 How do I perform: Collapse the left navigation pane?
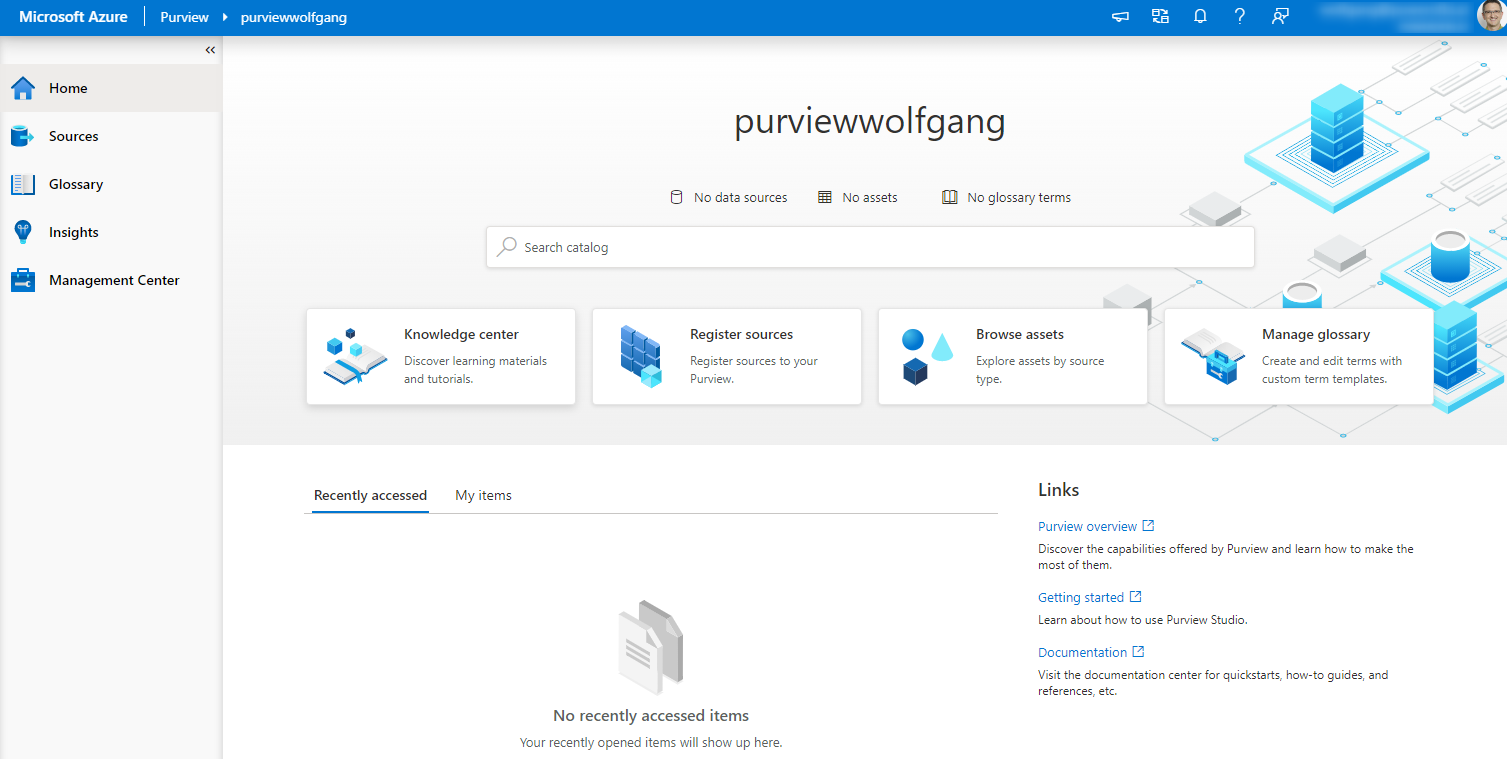click(210, 49)
